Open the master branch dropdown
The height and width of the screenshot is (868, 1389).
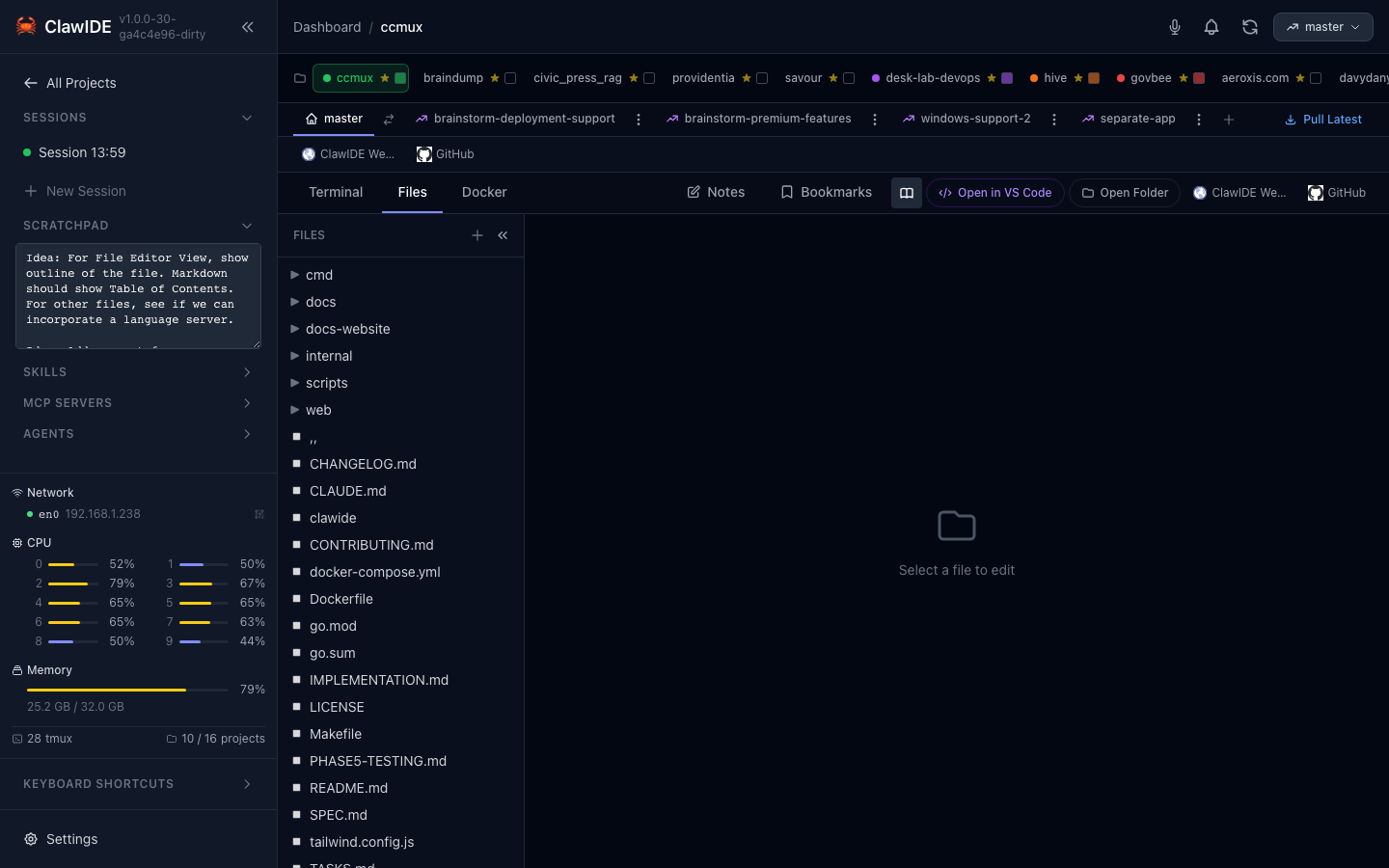[x=1322, y=27]
